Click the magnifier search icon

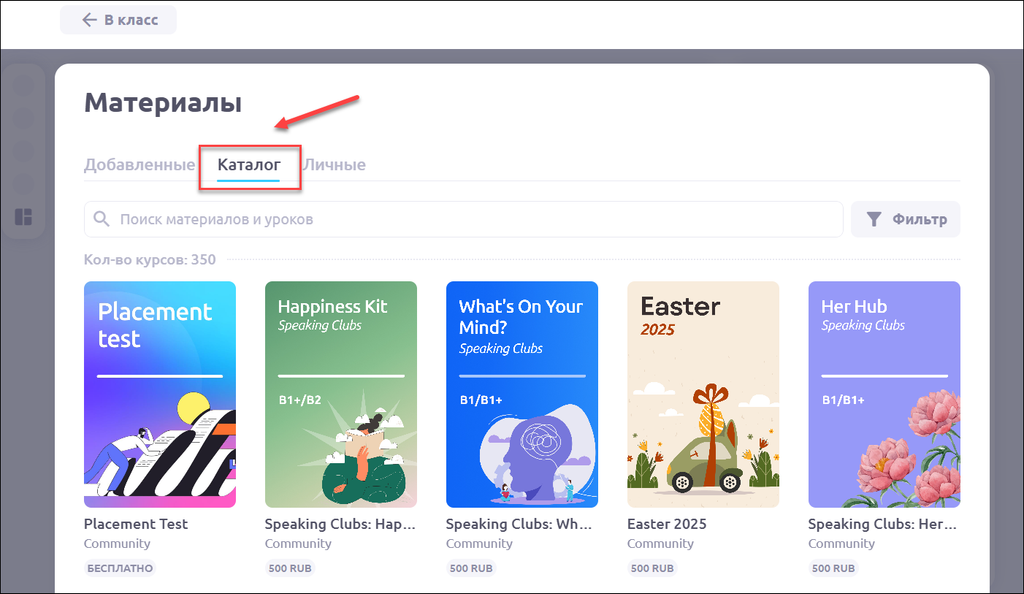click(x=101, y=219)
